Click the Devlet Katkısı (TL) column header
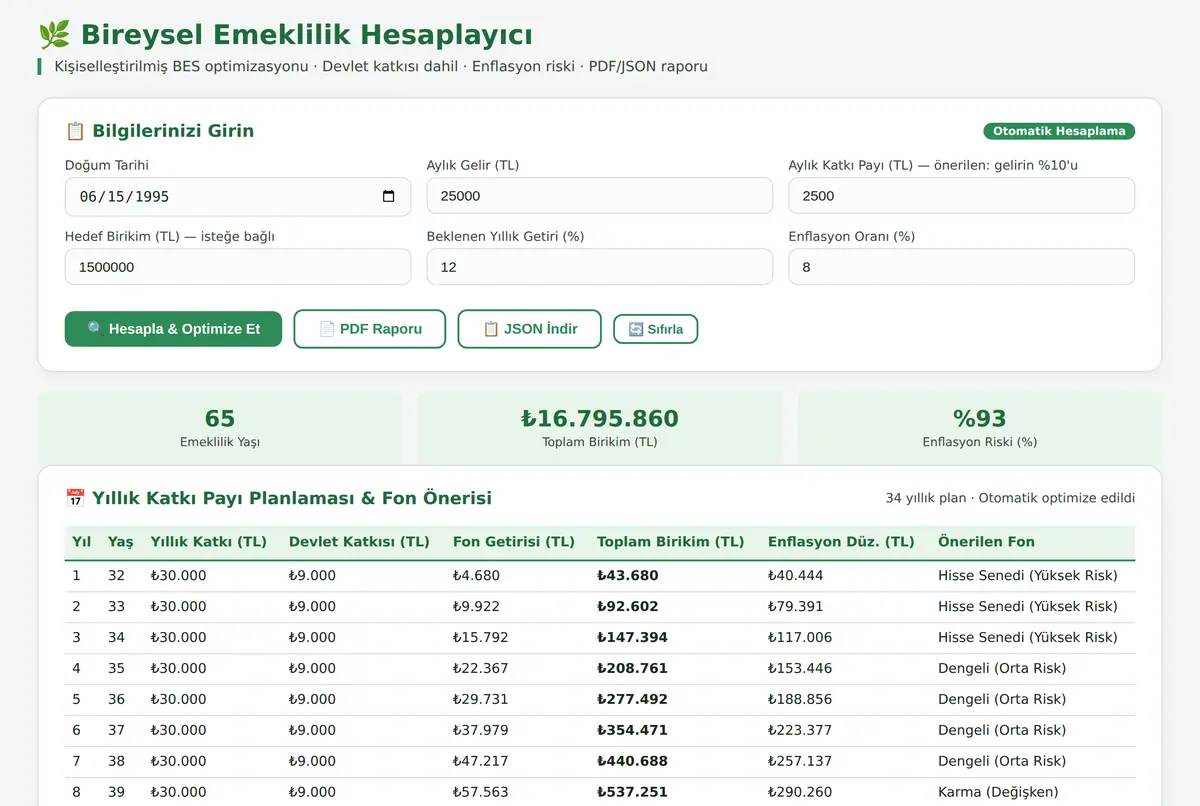Image resolution: width=1200 pixels, height=806 pixels. click(359, 542)
